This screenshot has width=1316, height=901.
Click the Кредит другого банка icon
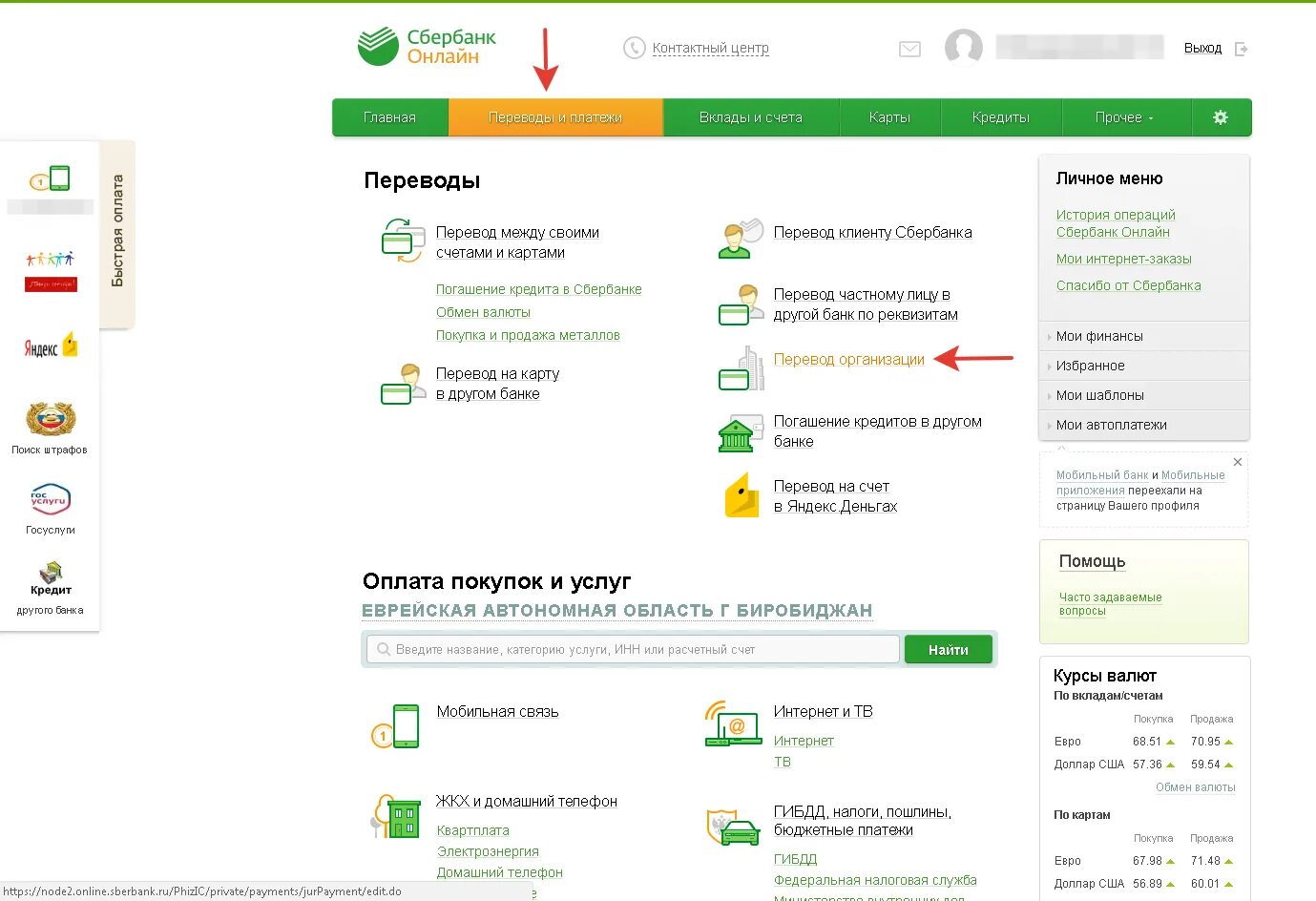coord(51,578)
